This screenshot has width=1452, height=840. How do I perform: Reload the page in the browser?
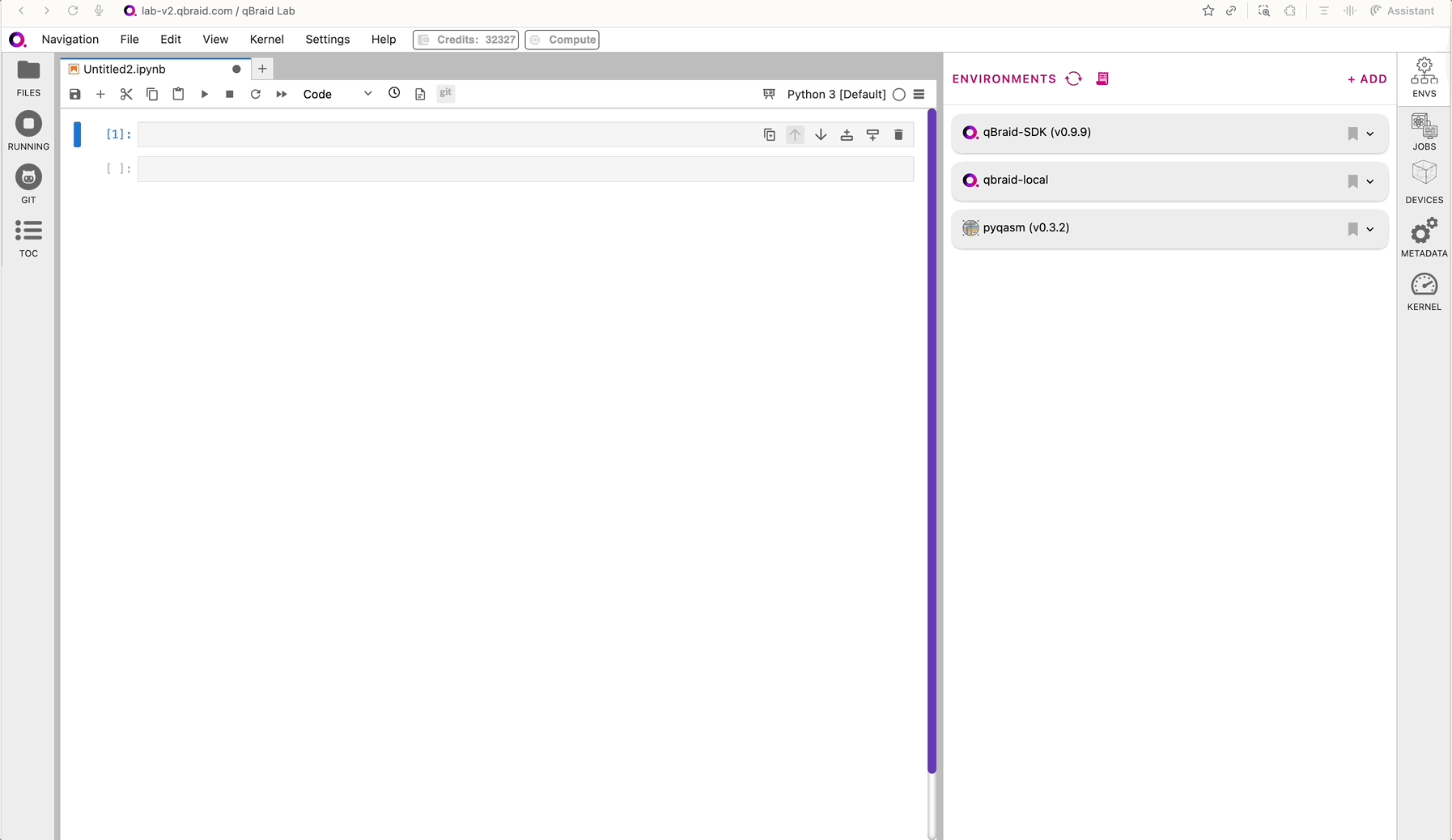73,11
